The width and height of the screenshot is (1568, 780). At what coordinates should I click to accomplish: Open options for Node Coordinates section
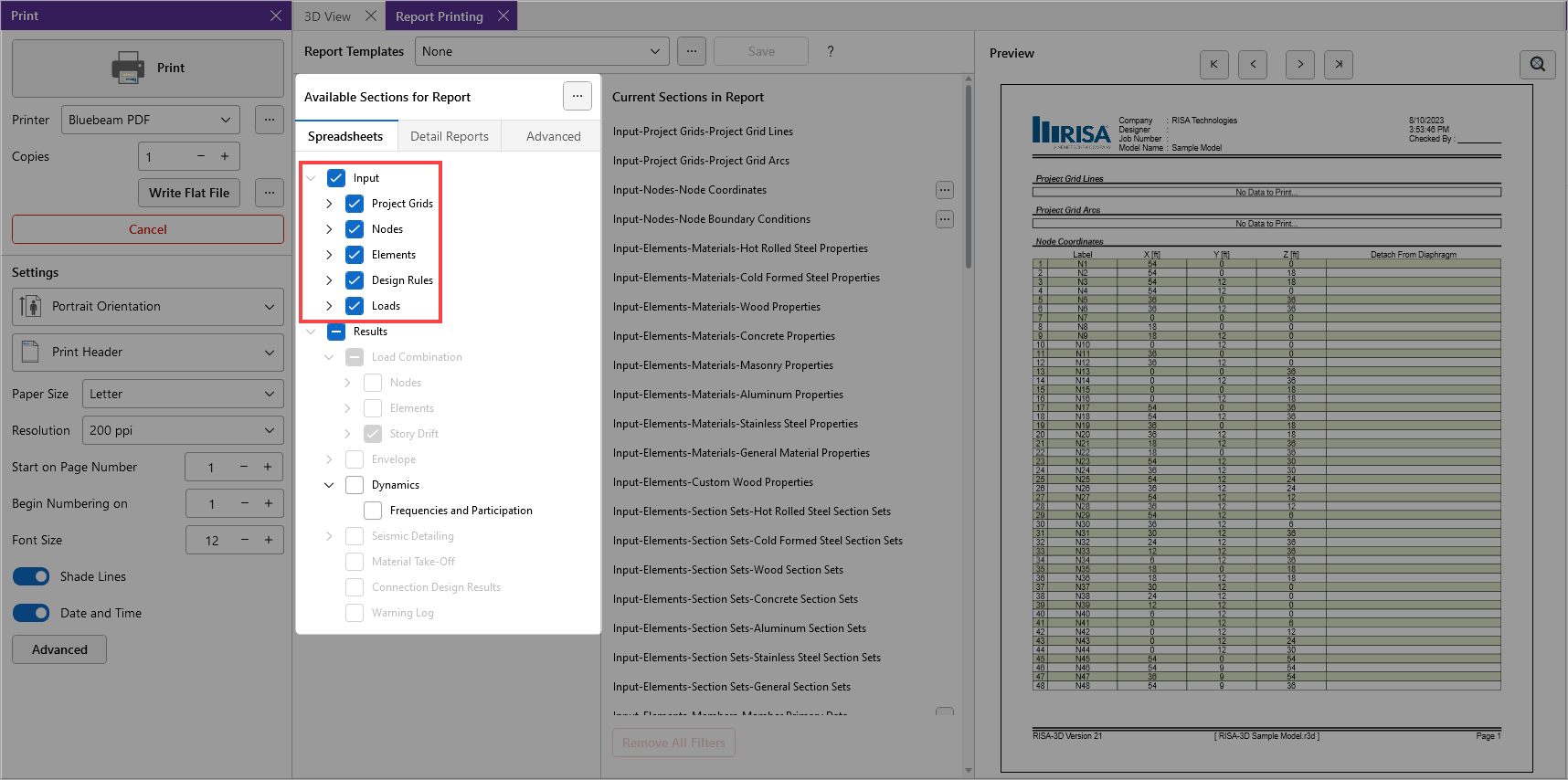pos(945,190)
